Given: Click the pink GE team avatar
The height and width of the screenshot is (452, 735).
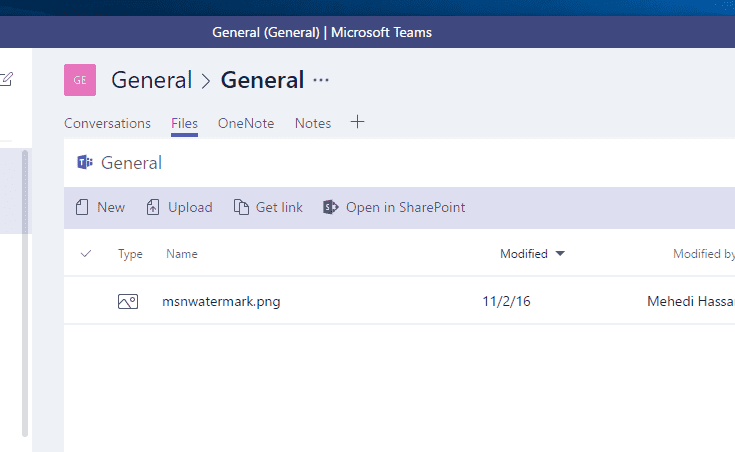Looking at the screenshot, I should click(x=80, y=80).
